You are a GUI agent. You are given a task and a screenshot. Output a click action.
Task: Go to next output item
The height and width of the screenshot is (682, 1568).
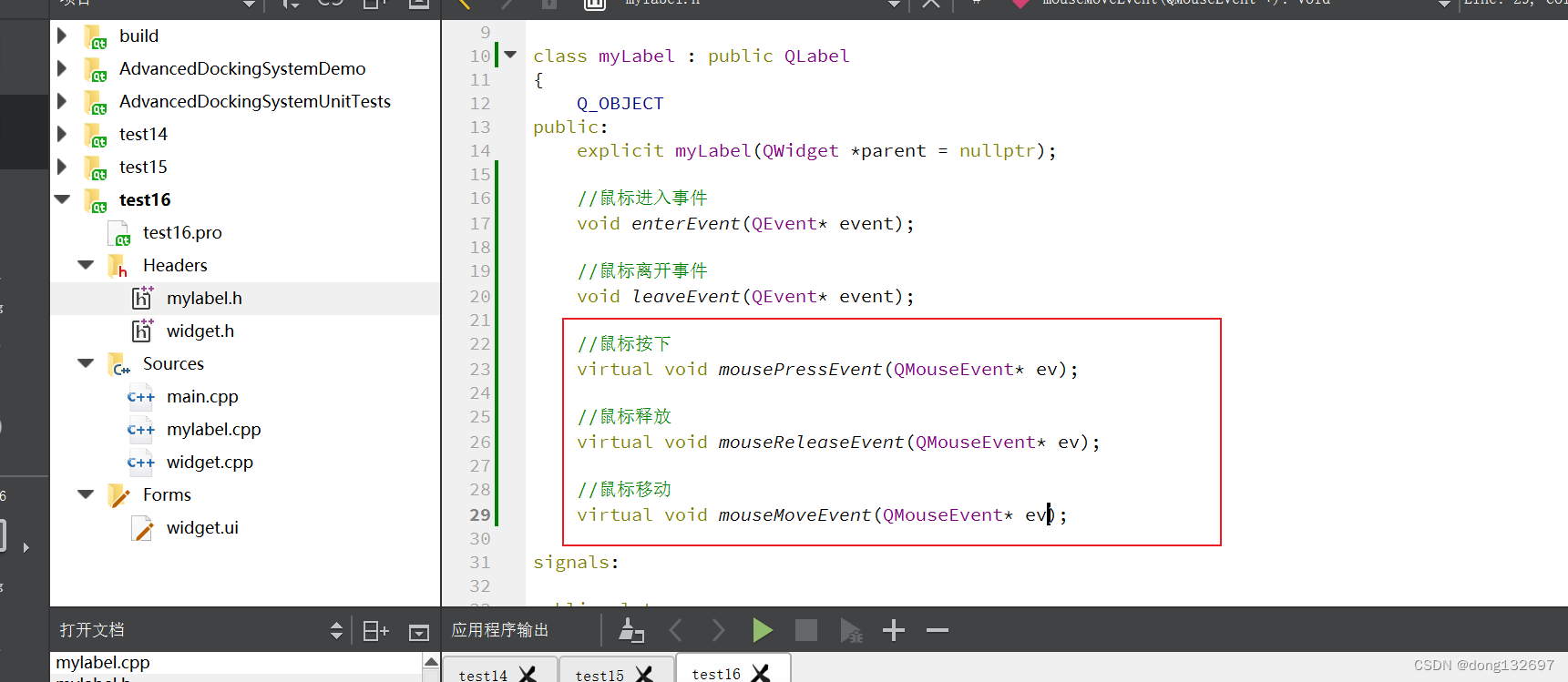click(718, 630)
